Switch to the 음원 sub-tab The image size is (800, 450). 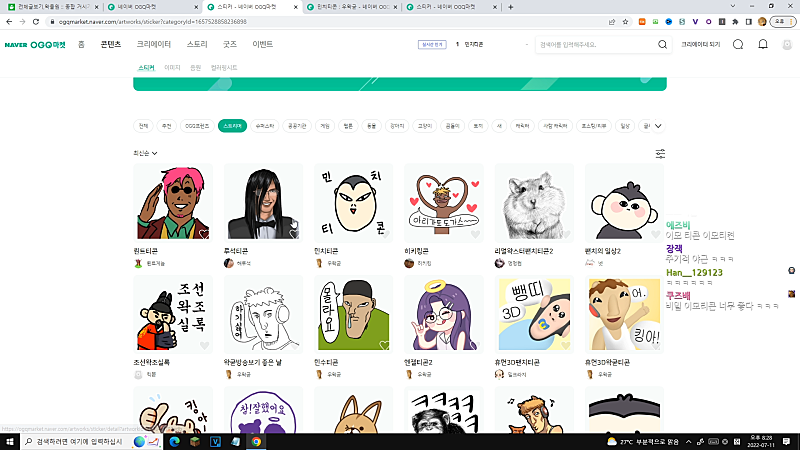(x=195, y=67)
